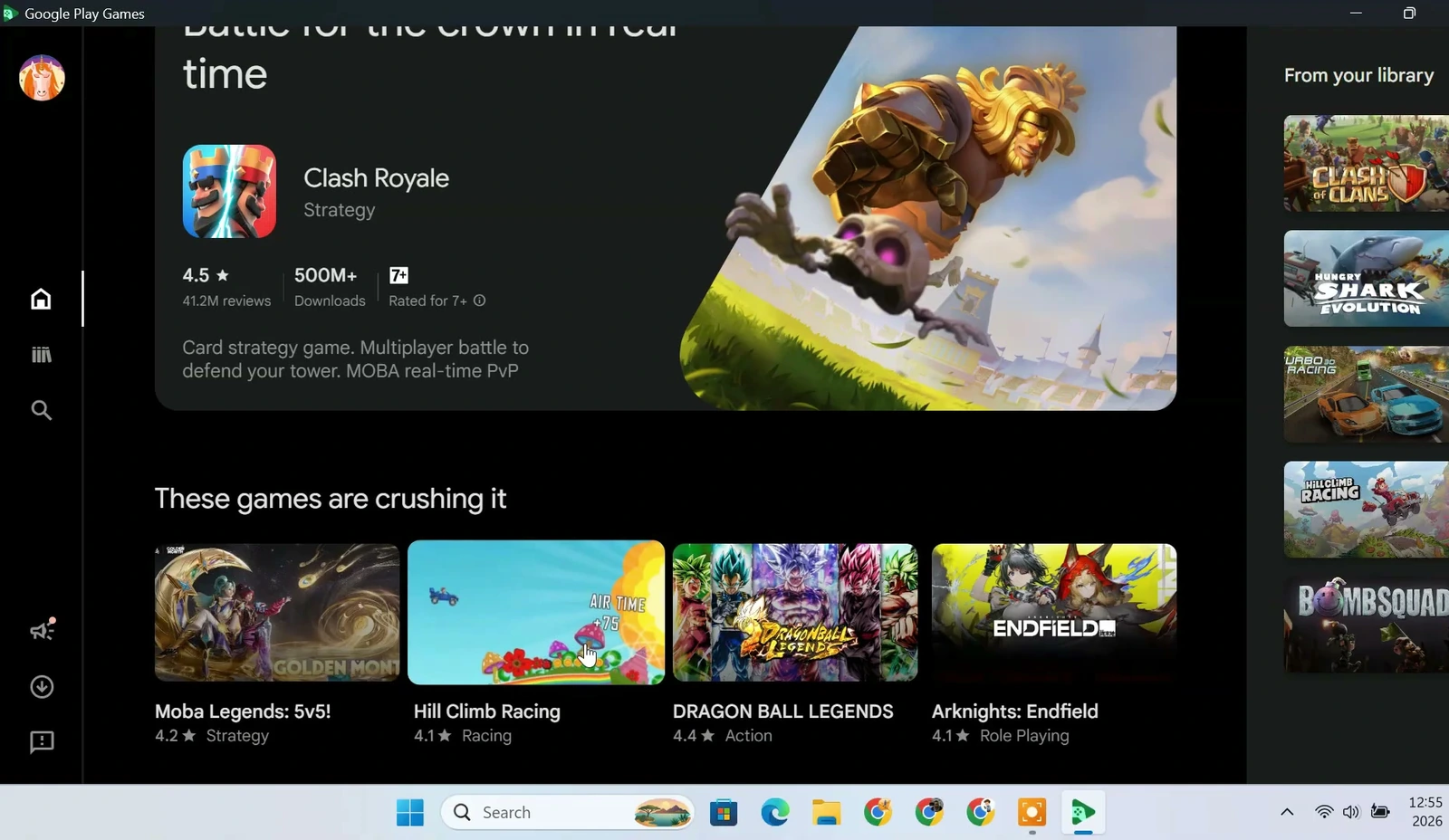
Task: Click the Clash Royale hero banner artwork
Action: pos(928,218)
